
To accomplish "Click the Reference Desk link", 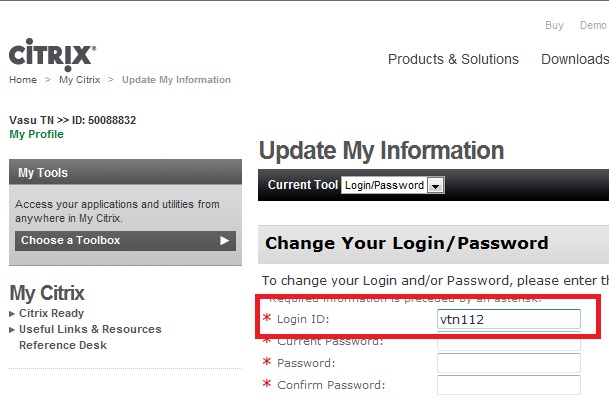I will point(63,345).
